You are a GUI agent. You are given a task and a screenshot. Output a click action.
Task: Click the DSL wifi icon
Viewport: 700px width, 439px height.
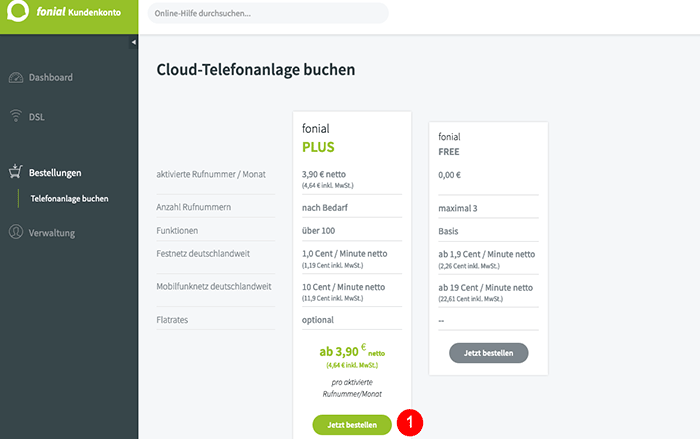tap(16, 116)
